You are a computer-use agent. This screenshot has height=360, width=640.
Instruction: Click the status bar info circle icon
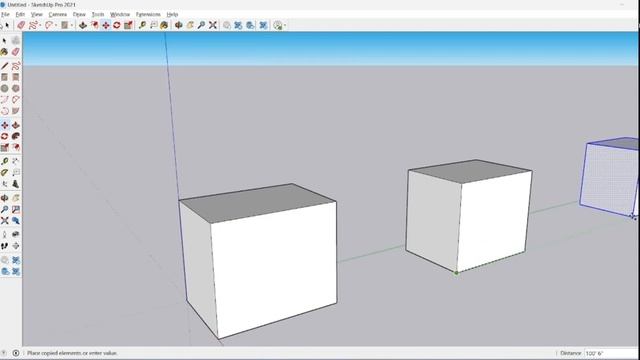click(16, 353)
